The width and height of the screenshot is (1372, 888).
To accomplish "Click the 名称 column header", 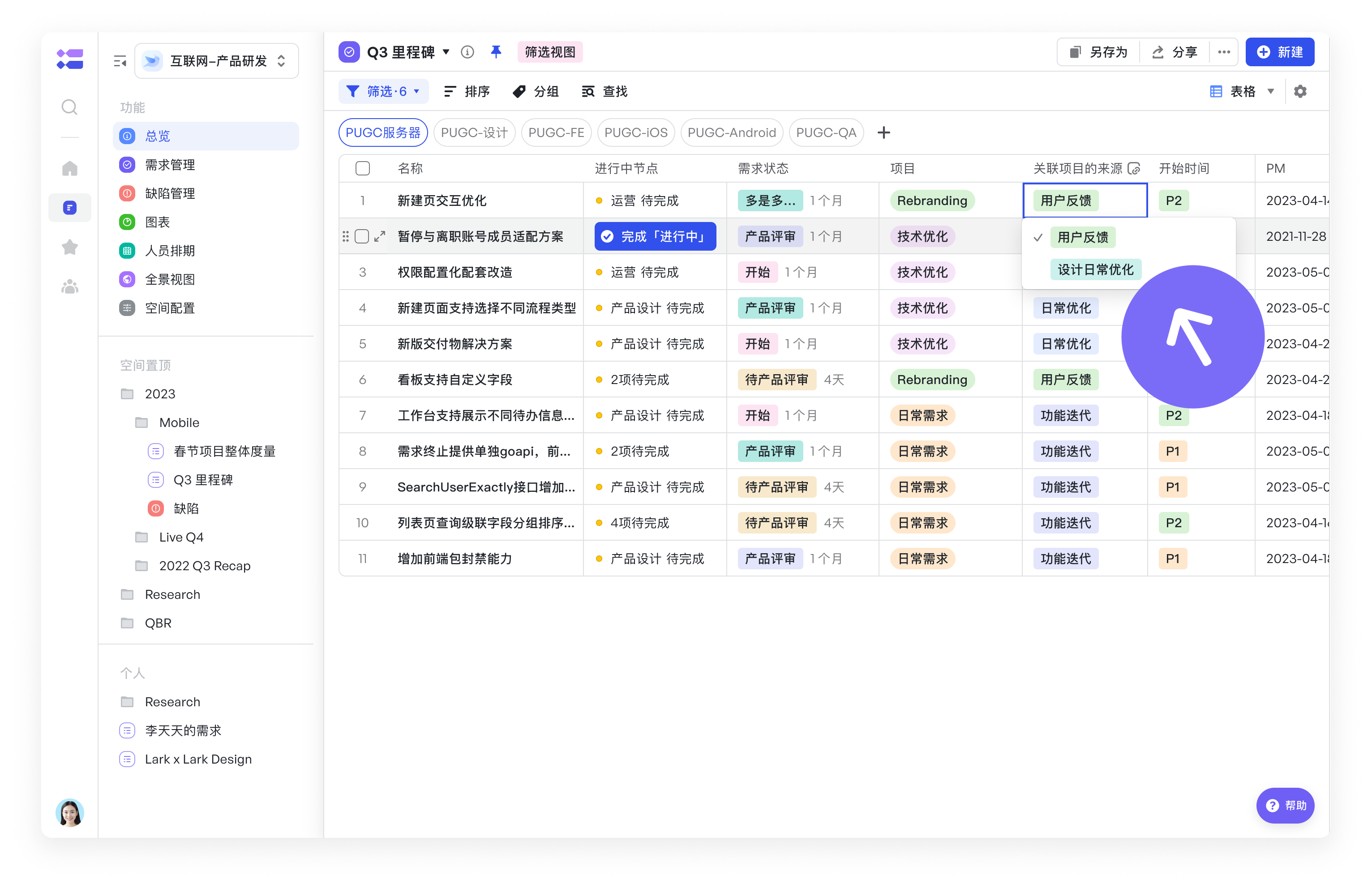I will click(410, 169).
